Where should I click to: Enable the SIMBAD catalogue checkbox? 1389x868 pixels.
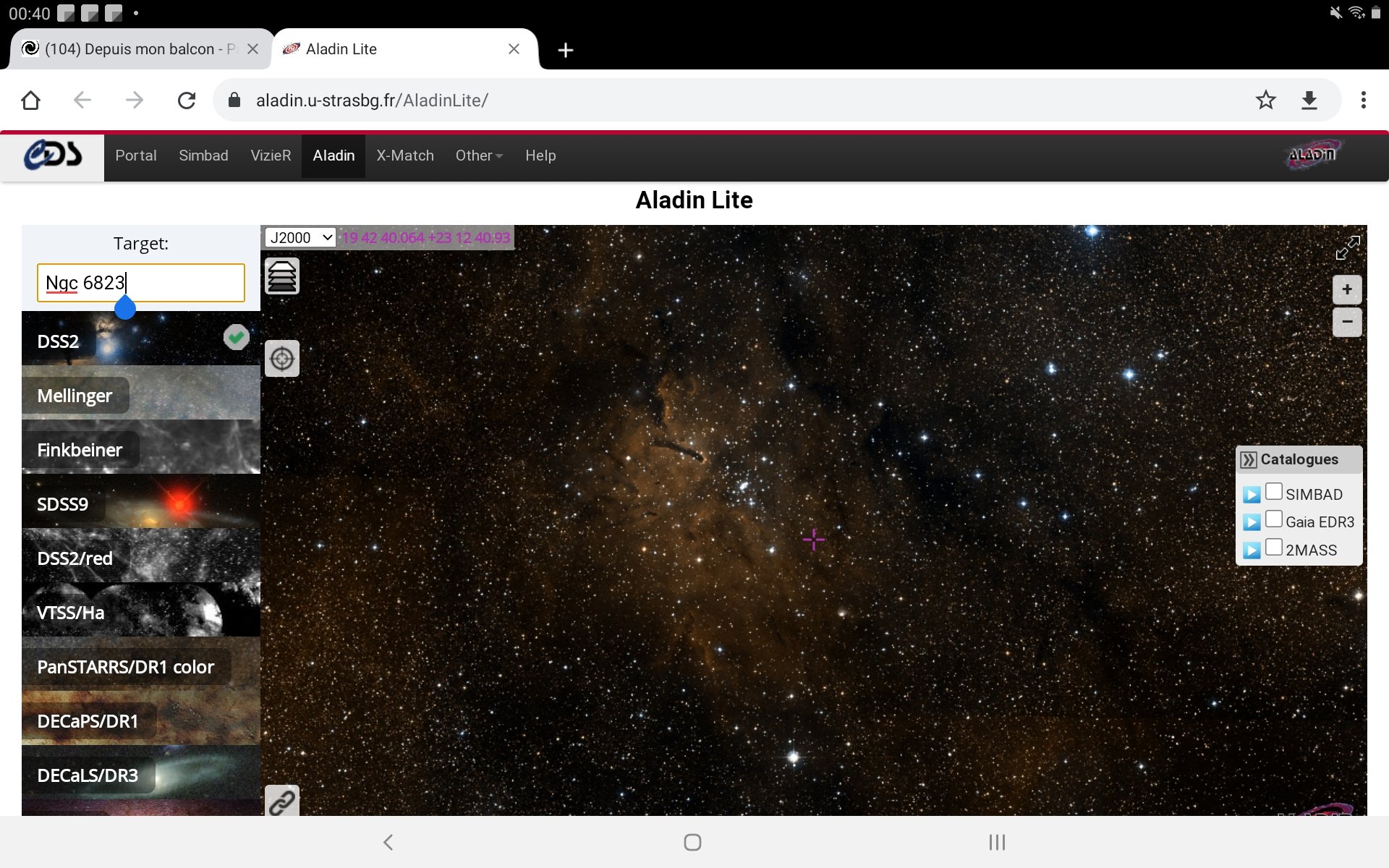click(x=1274, y=492)
